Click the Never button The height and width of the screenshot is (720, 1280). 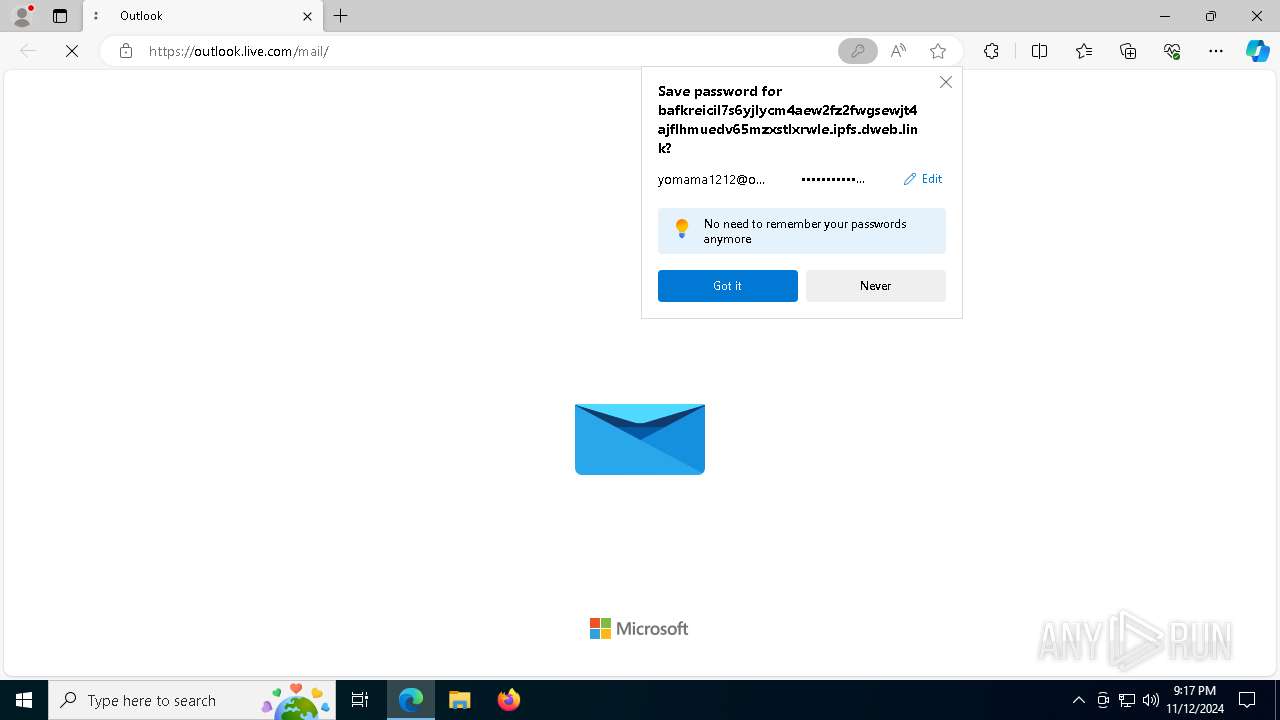876,286
